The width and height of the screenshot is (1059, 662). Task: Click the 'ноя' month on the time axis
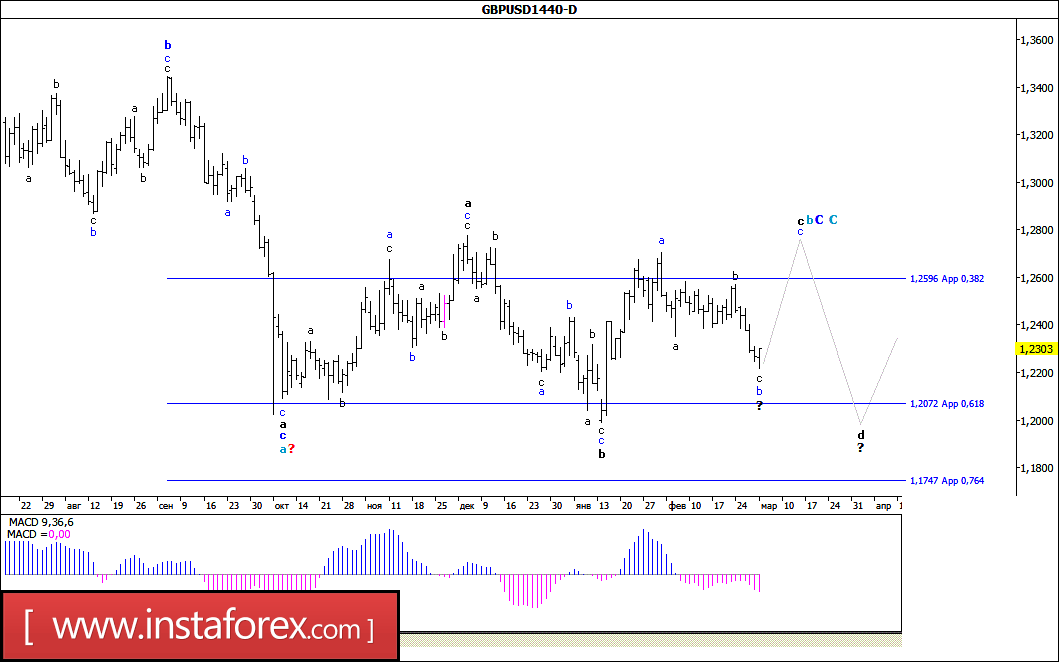point(374,505)
